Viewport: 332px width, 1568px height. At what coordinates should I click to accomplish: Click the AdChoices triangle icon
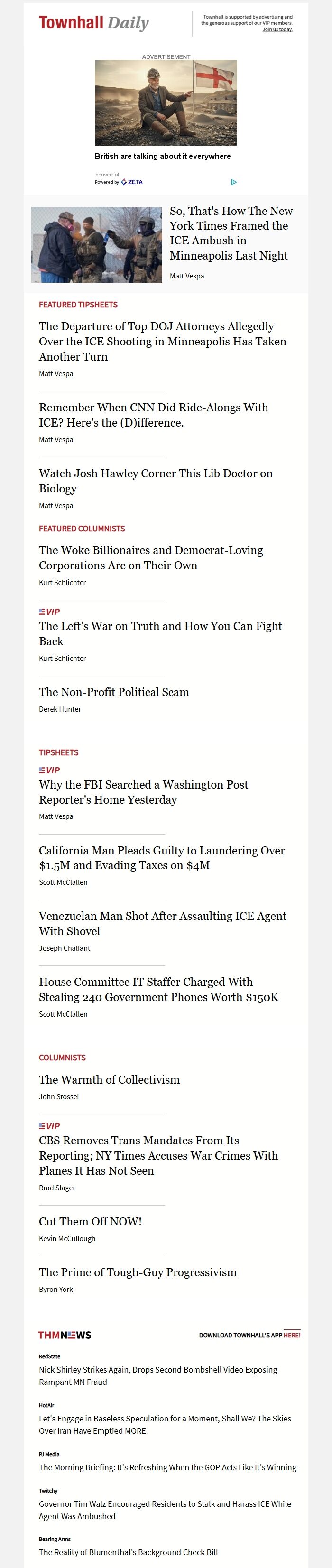[233, 182]
